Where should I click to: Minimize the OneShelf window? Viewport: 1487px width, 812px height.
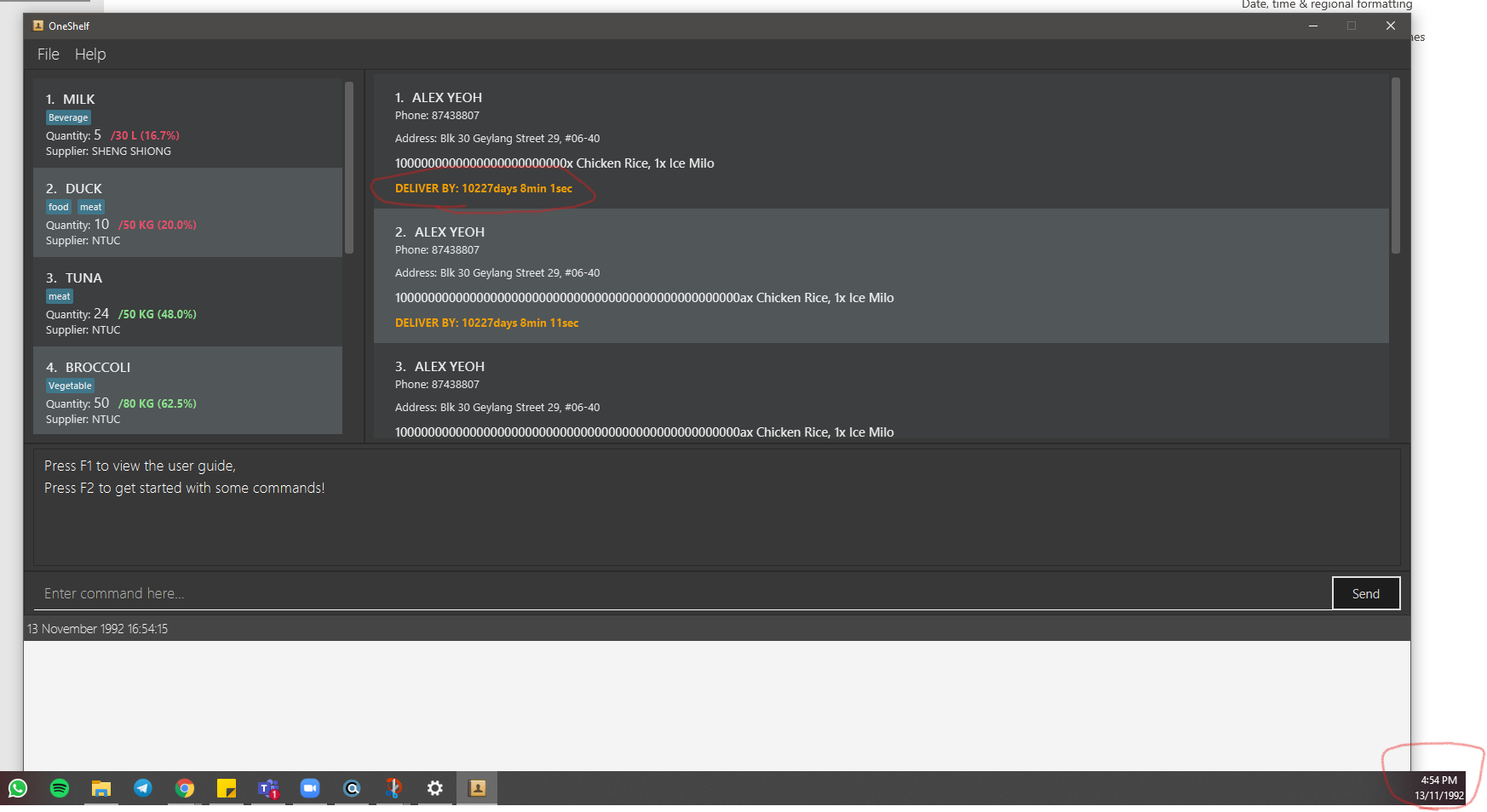(x=1313, y=26)
